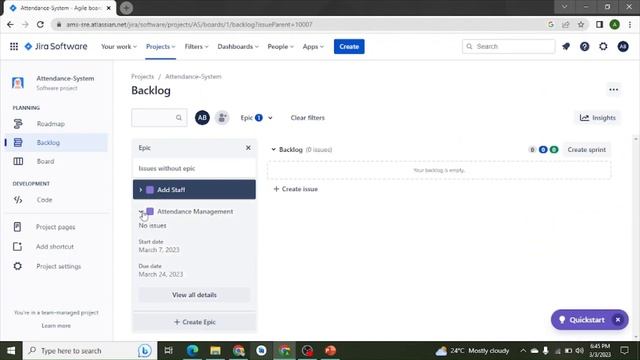
Task: Click Attendance-System breadcrumb link
Action: click(193, 77)
